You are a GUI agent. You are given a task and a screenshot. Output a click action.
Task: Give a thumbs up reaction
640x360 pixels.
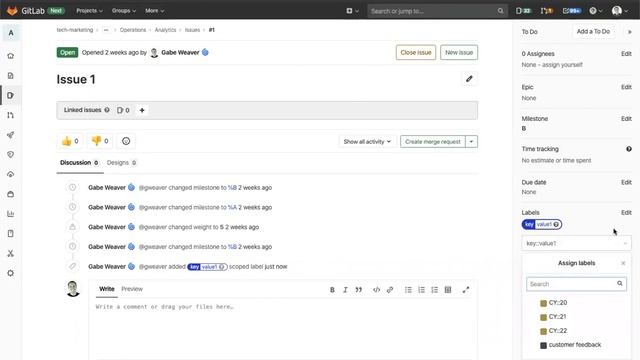[70, 141]
